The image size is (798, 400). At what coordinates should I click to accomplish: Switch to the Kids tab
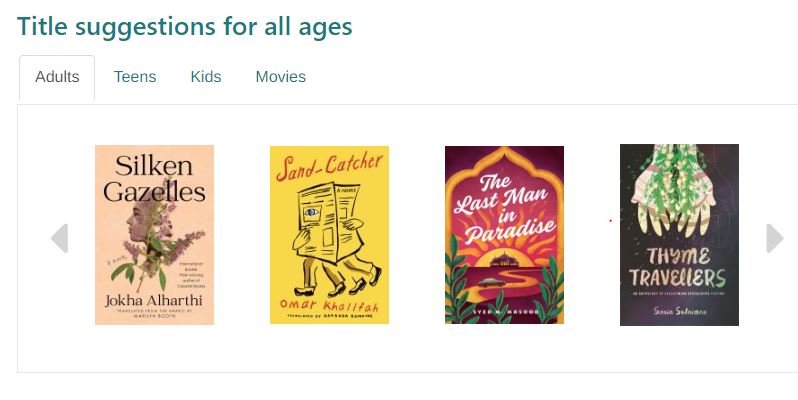click(206, 77)
